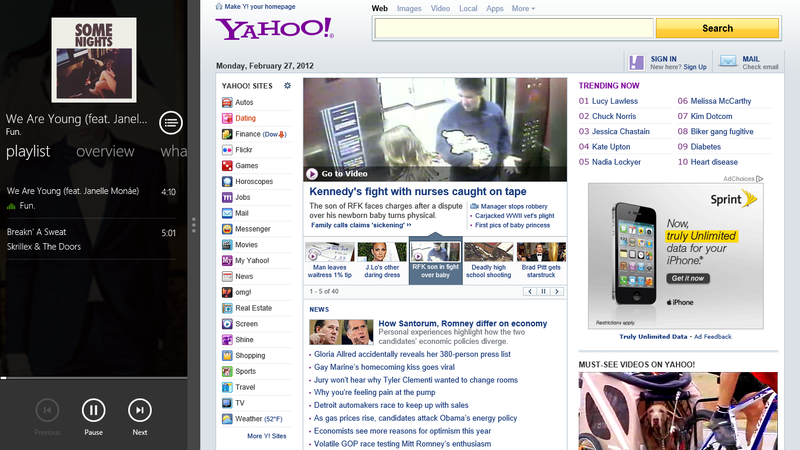Switch to the playlist tab in player

pyautogui.click(x=28, y=152)
